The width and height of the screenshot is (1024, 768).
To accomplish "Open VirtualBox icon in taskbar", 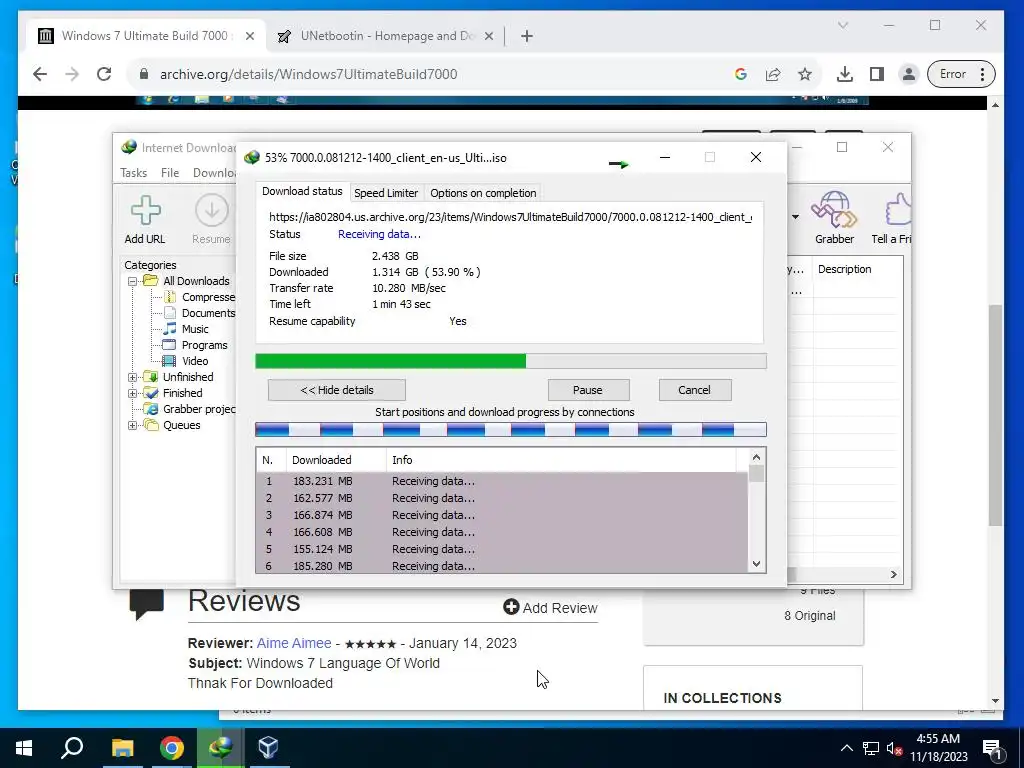I will click(x=268, y=747).
